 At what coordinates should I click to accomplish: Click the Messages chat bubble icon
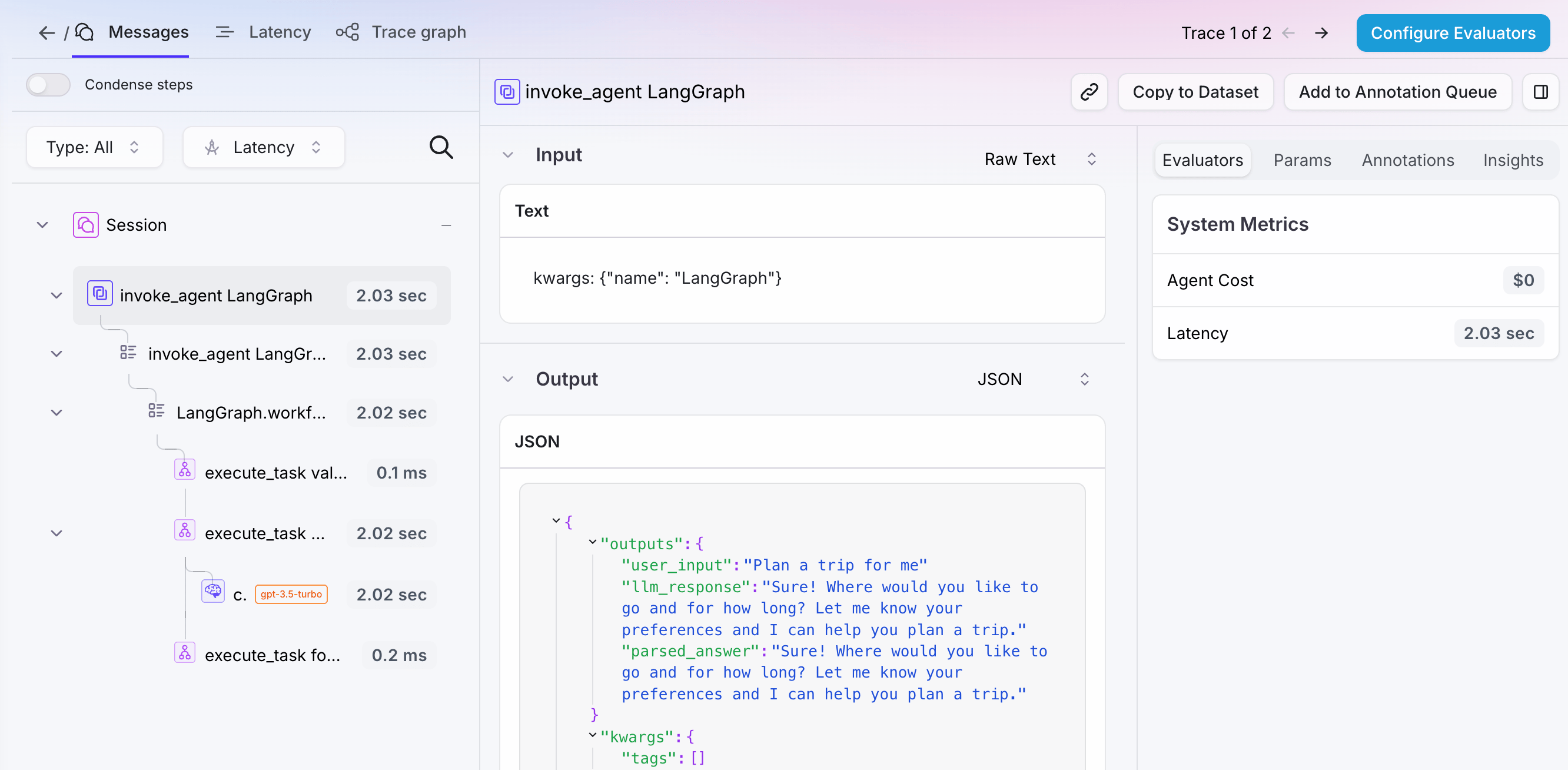tap(85, 32)
